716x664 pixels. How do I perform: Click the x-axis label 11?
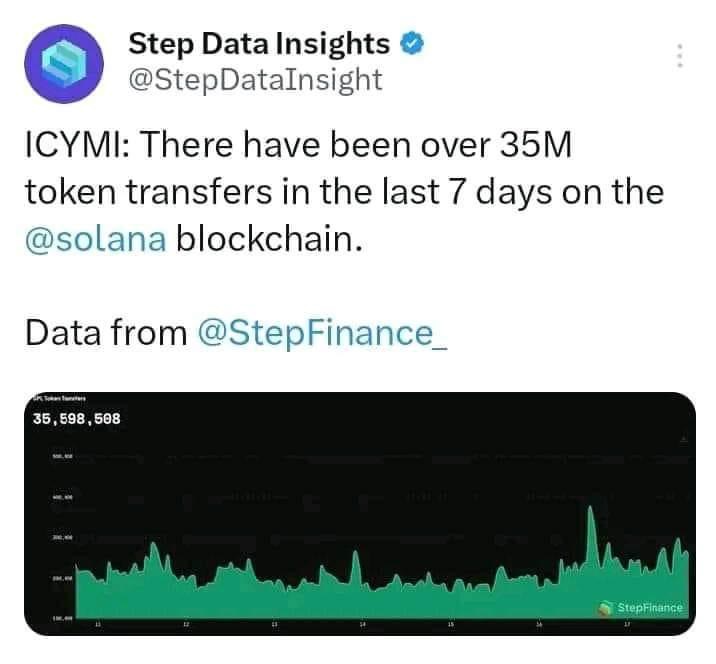(98, 625)
